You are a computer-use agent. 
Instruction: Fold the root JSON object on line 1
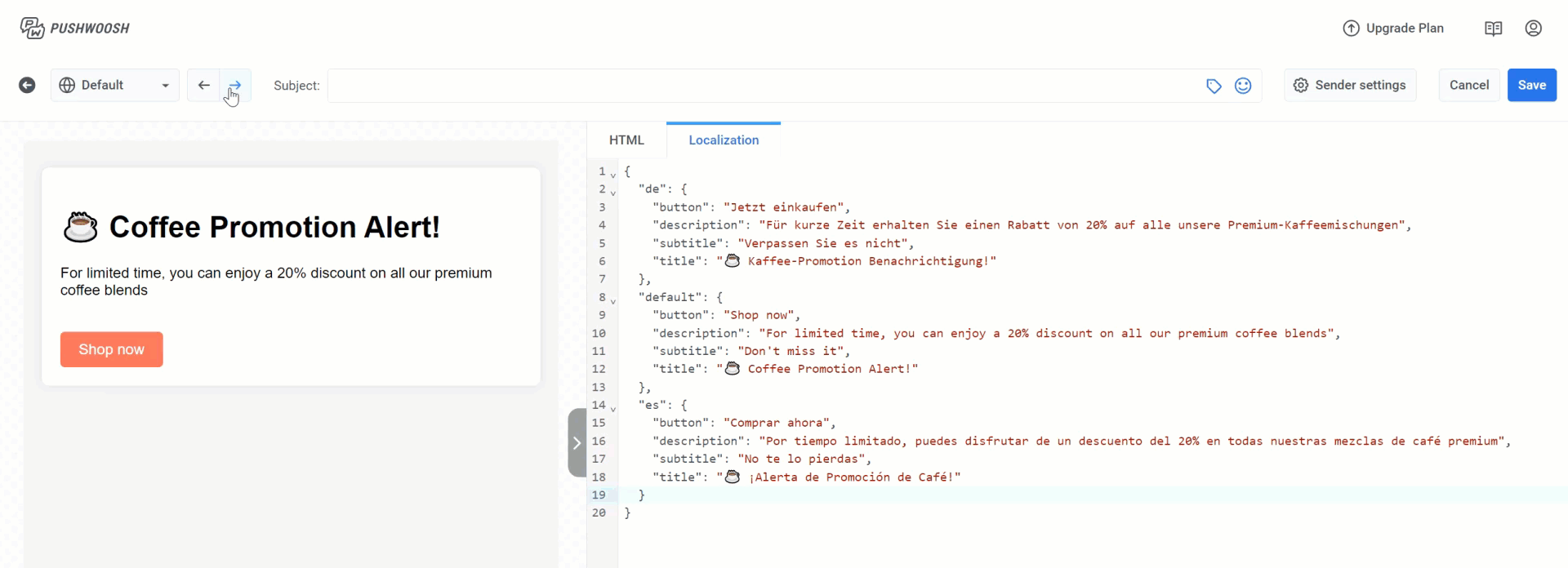[x=613, y=175]
